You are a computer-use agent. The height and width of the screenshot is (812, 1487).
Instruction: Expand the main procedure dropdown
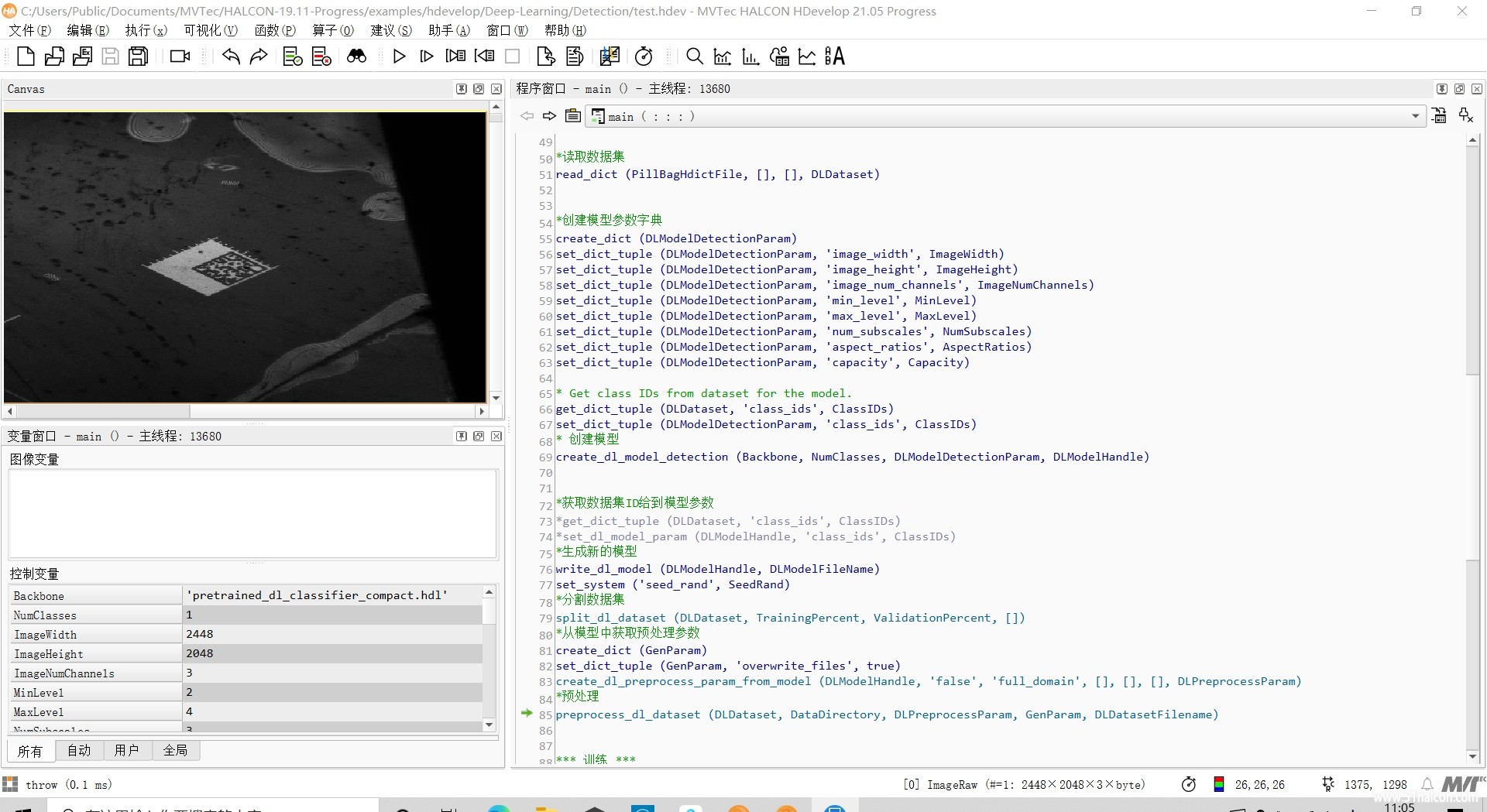[1416, 116]
